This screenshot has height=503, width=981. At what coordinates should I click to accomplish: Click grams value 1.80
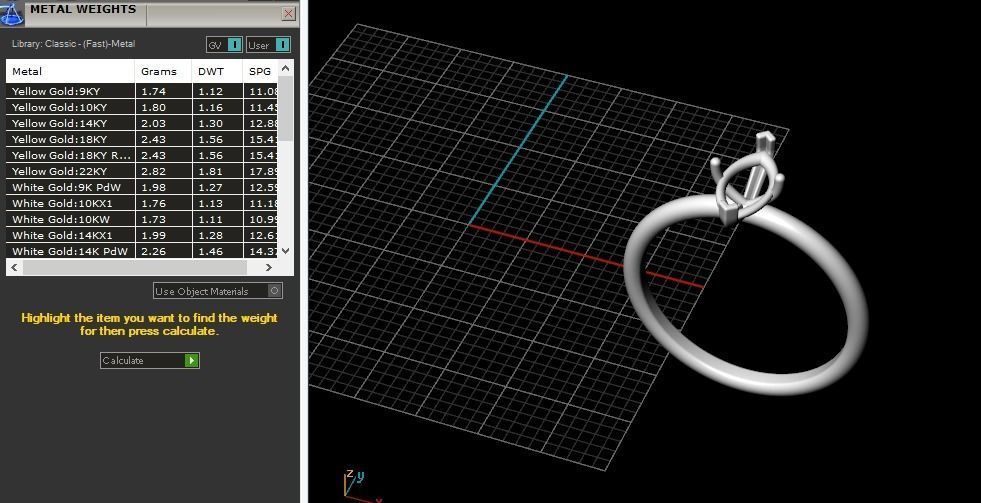pos(153,107)
